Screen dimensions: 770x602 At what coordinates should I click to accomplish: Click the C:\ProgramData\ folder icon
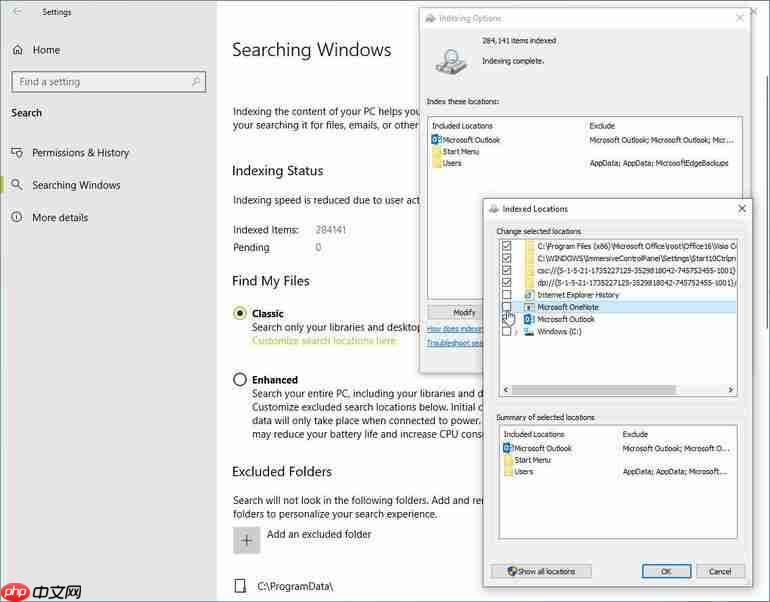[240, 586]
